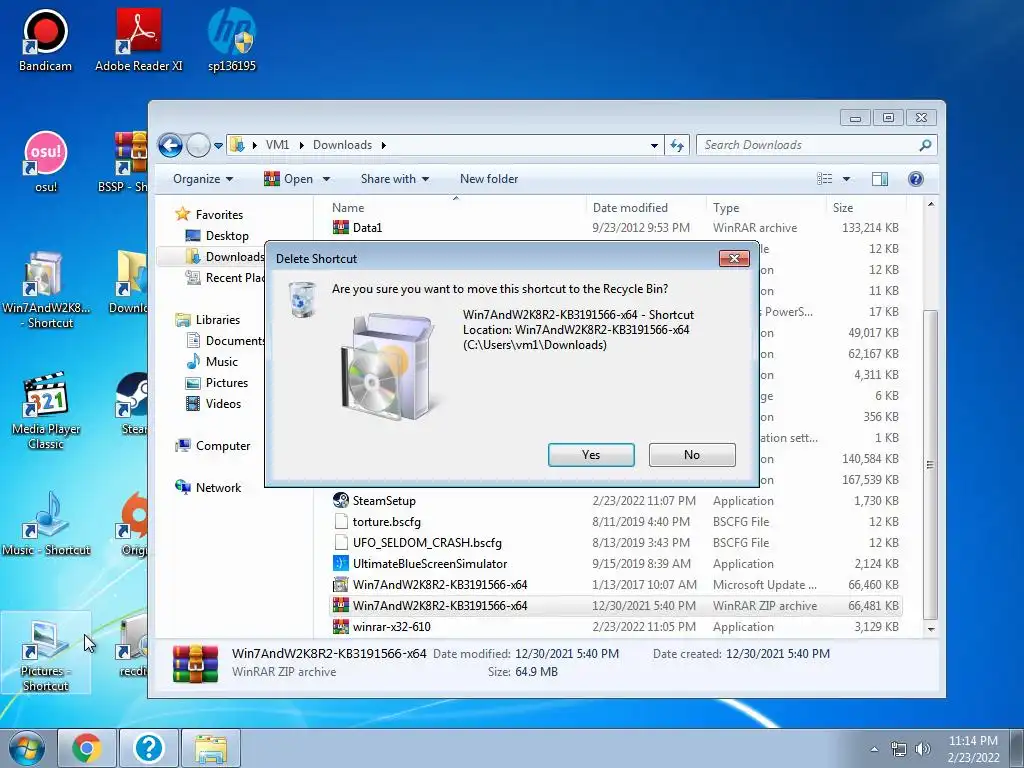The height and width of the screenshot is (768, 1024).
Task: Expand the view options dropdown arrow
Action: click(x=846, y=179)
